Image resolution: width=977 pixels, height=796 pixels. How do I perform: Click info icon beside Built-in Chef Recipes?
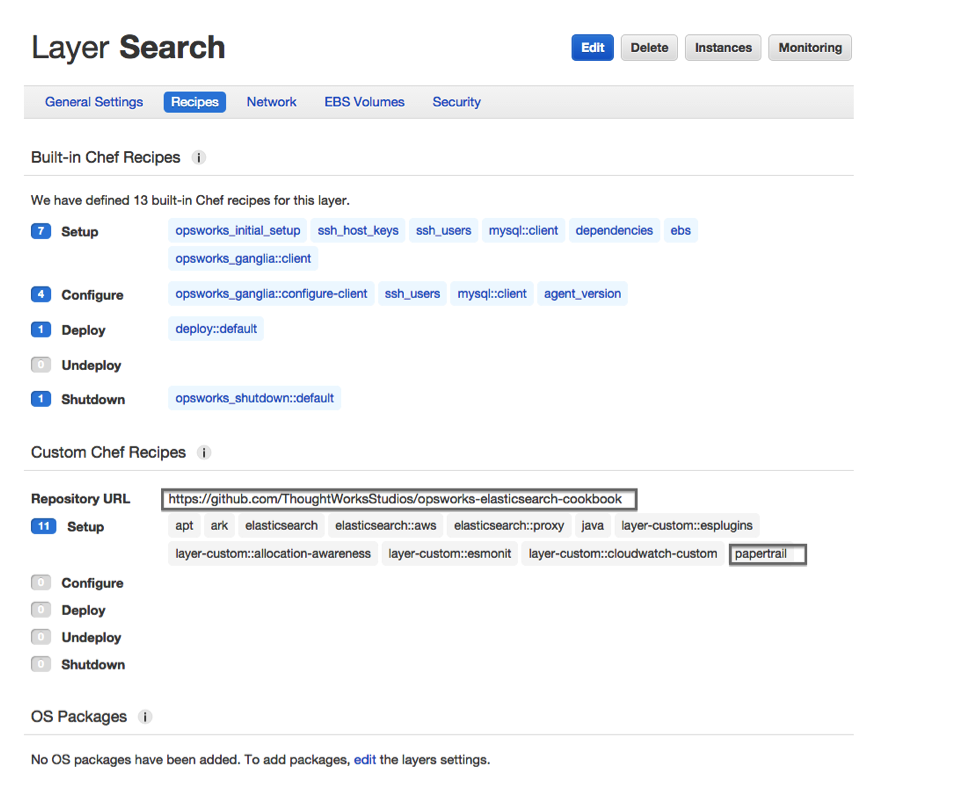coord(198,158)
